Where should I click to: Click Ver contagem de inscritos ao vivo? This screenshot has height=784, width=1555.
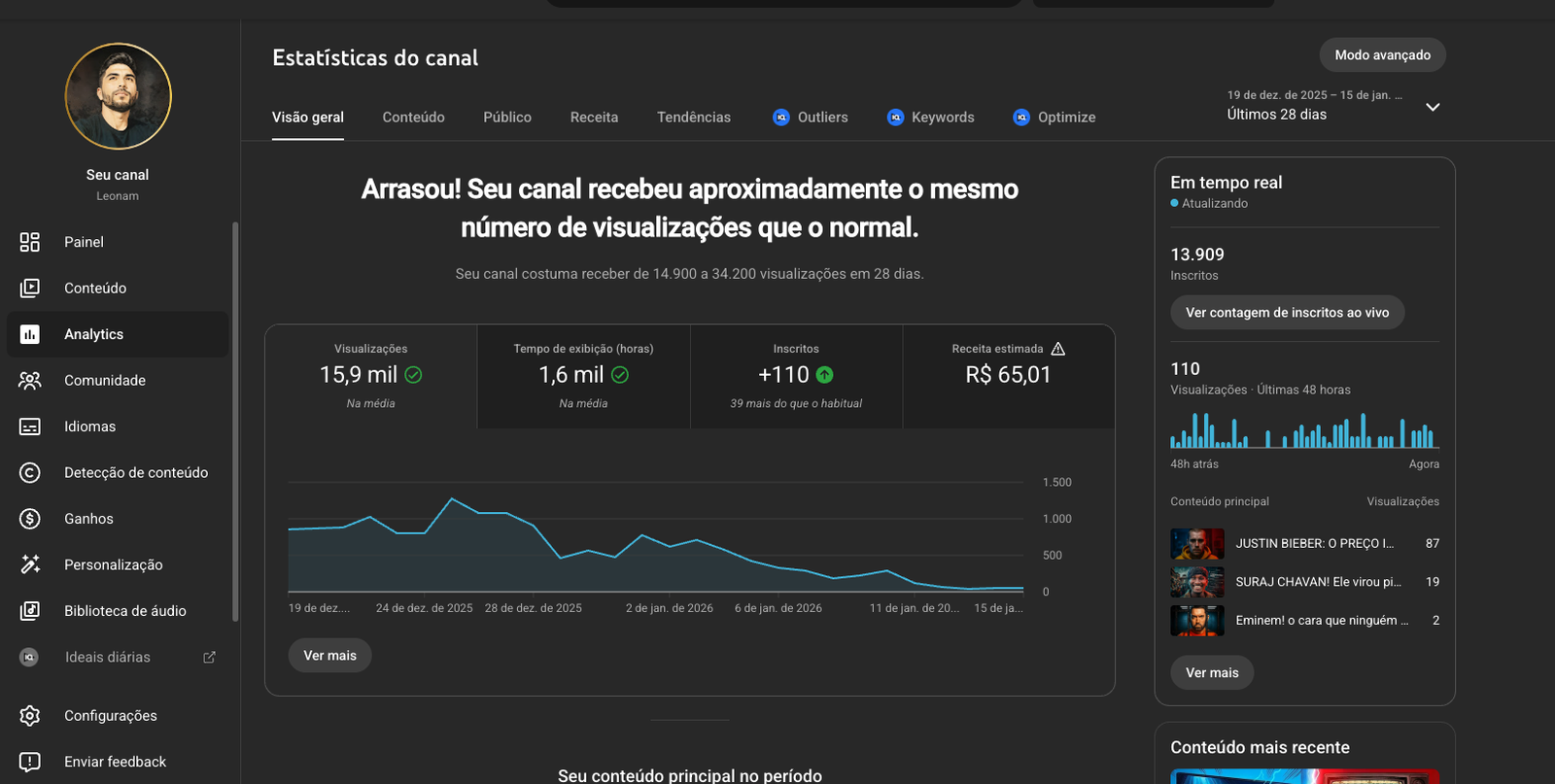pyautogui.click(x=1288, y=313)
